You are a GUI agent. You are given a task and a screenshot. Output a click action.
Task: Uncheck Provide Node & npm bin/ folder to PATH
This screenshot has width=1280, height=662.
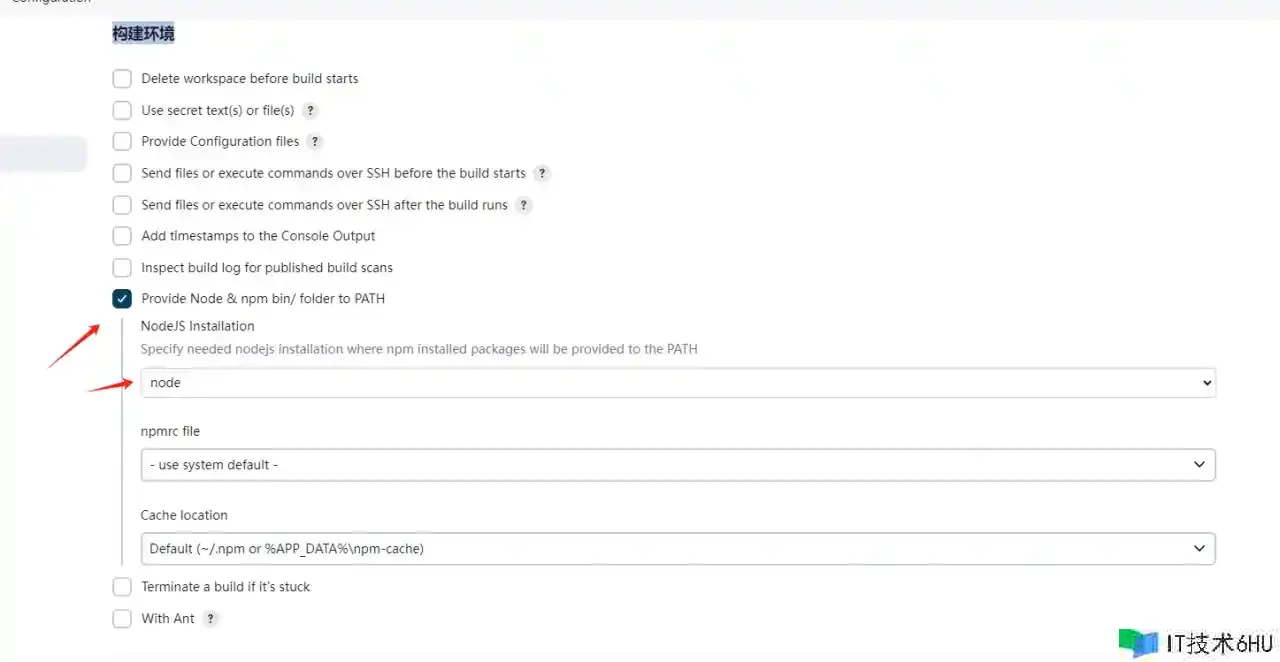pos(122,299)
